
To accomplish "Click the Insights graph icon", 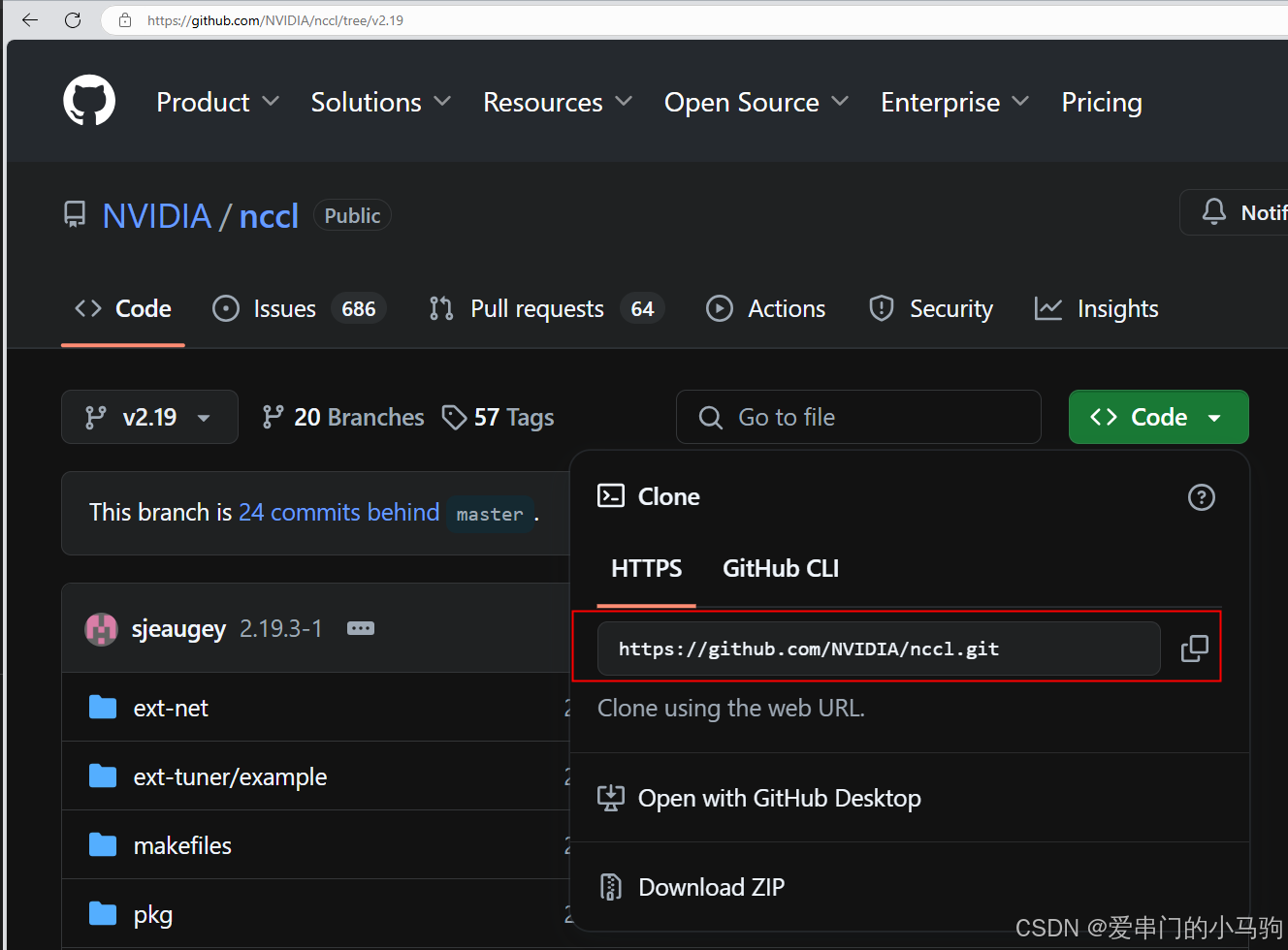I will (x=1048, y=308).
